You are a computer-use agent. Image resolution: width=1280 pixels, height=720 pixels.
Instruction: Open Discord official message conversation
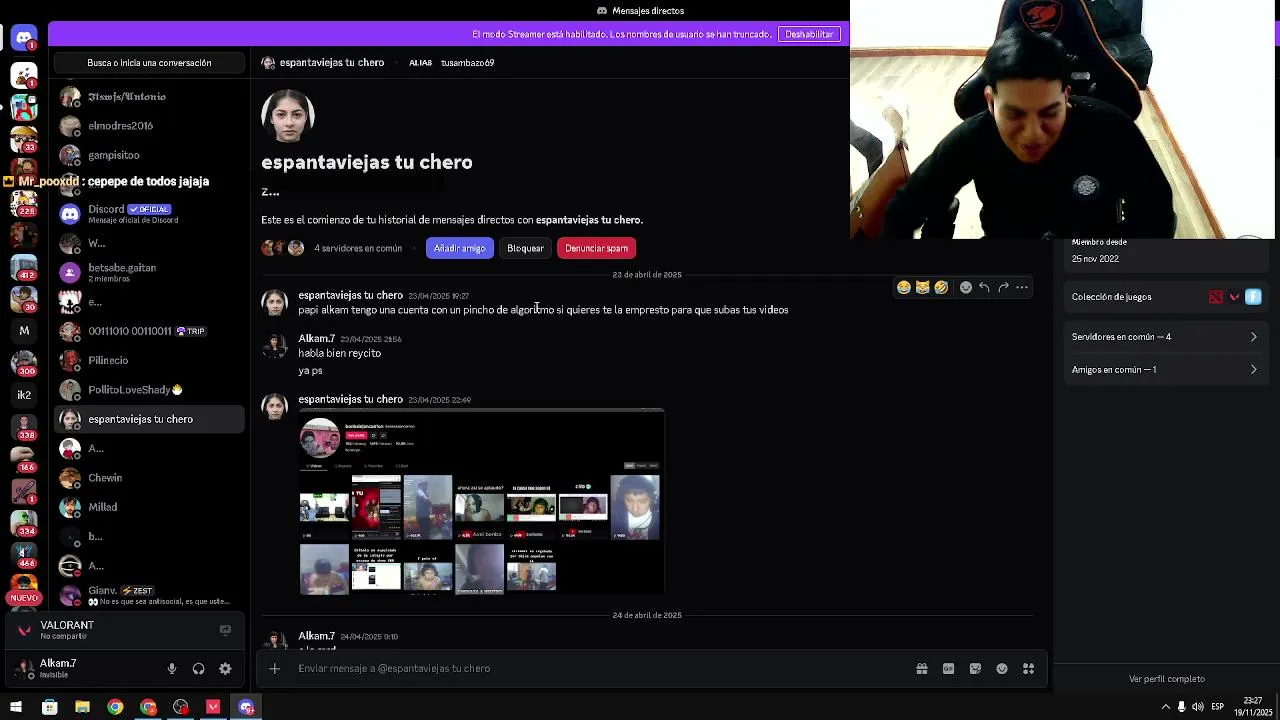tap(149, 214)
